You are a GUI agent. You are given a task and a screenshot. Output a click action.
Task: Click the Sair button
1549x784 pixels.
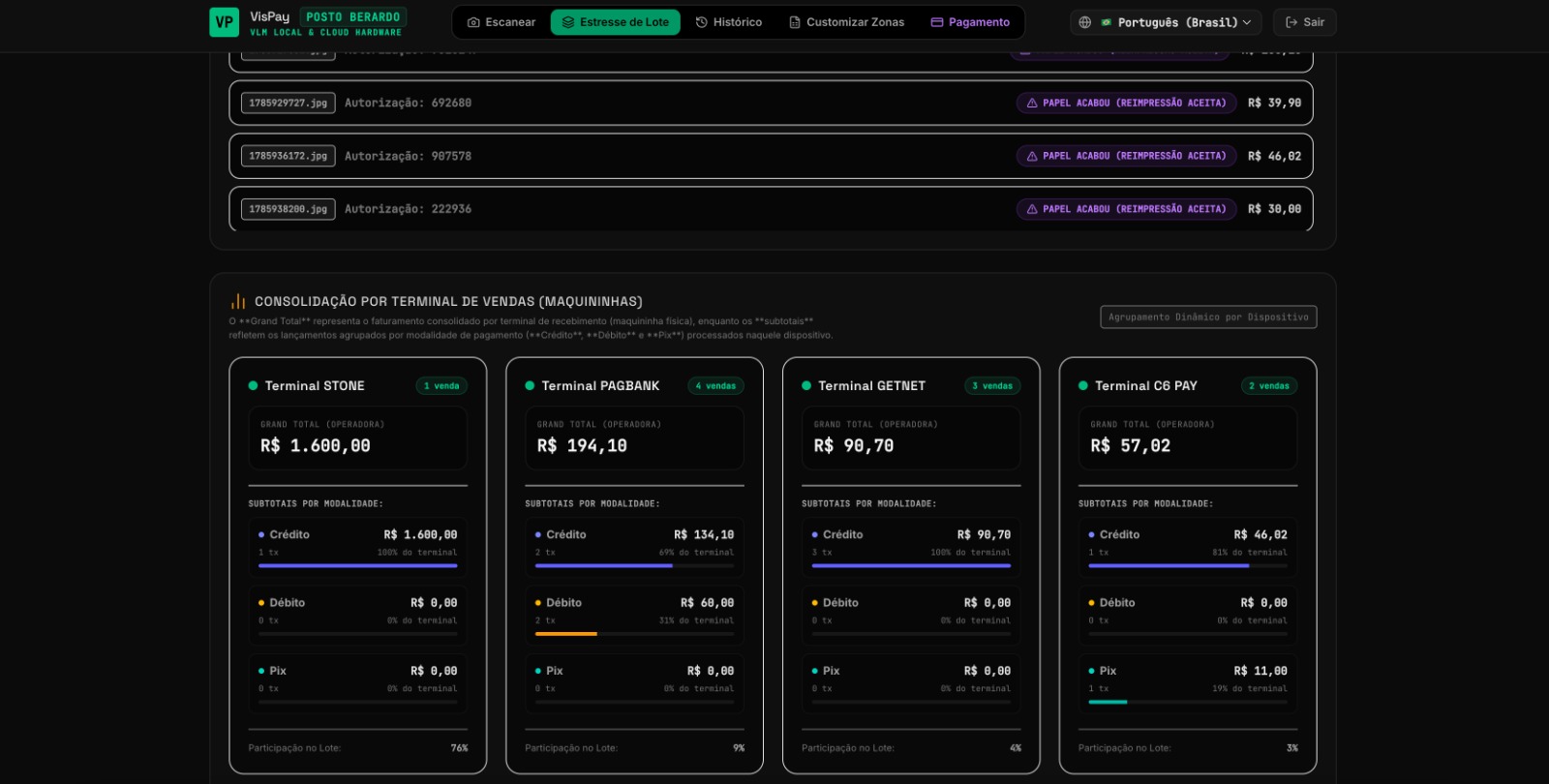pos(1305,22)
